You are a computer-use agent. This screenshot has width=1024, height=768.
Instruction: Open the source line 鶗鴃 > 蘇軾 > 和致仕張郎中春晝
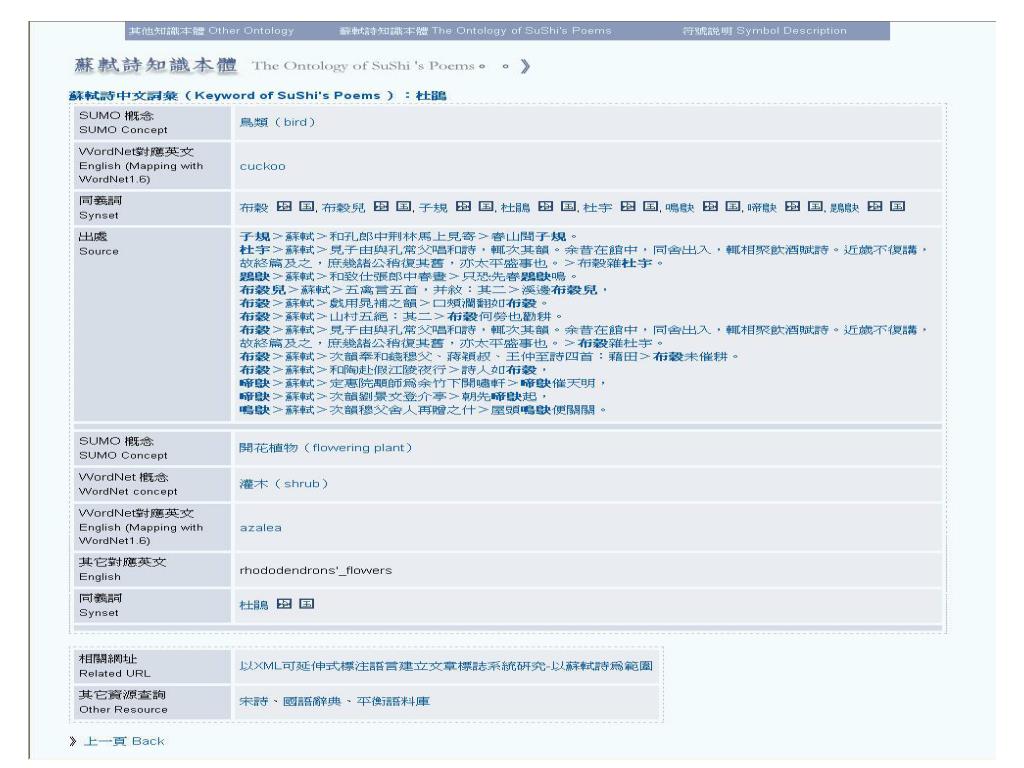(409, 276)
